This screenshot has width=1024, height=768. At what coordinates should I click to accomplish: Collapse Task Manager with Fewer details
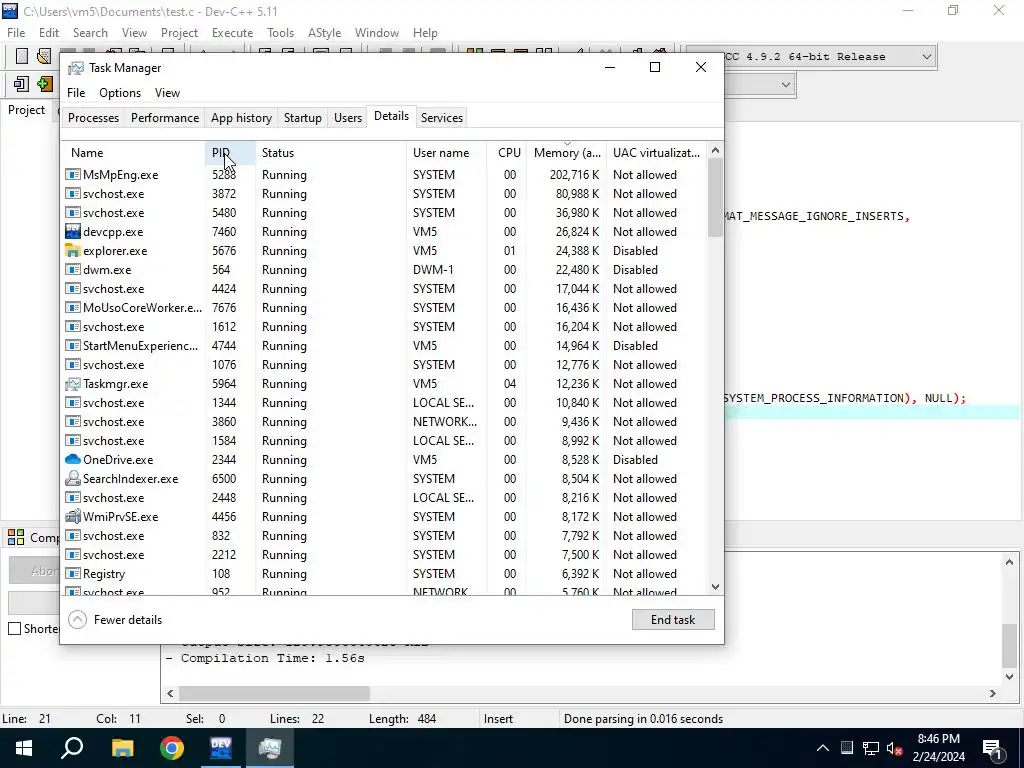pyautogui.click(x=115, y=620)
